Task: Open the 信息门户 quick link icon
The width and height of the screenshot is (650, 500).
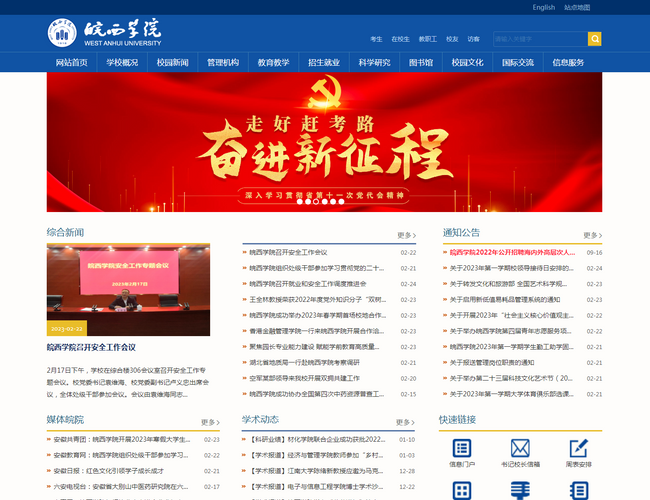Action: coord(462,448)
